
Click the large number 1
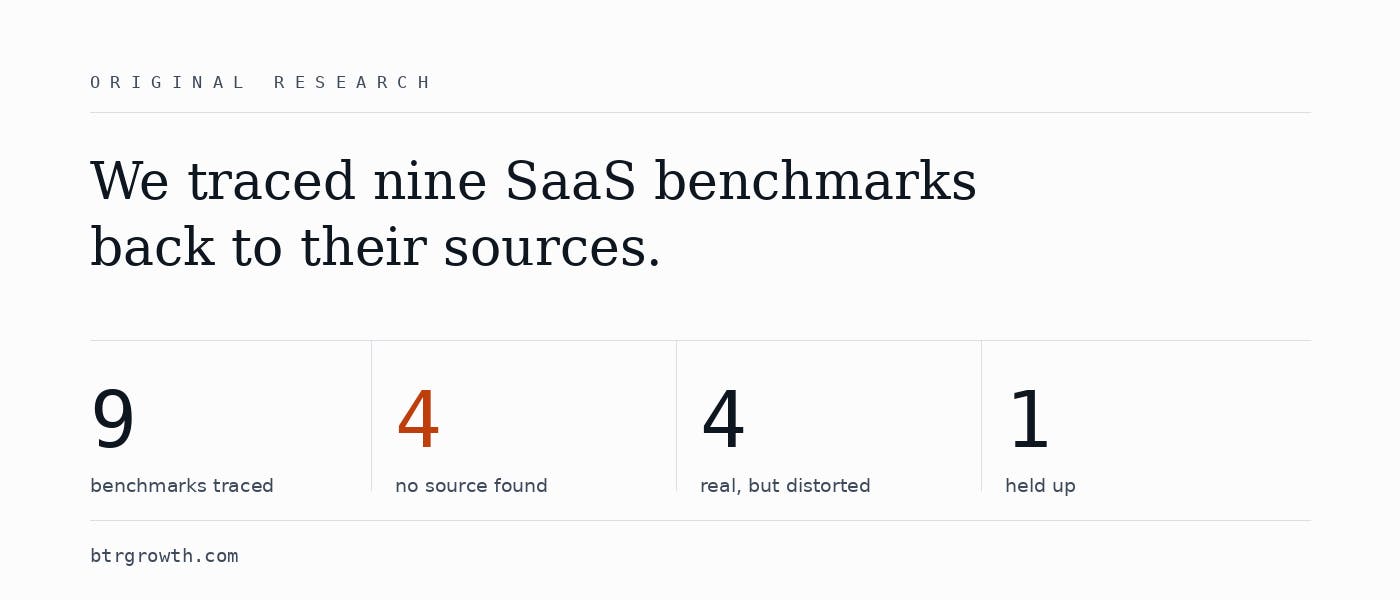(x=1029, y=421)
